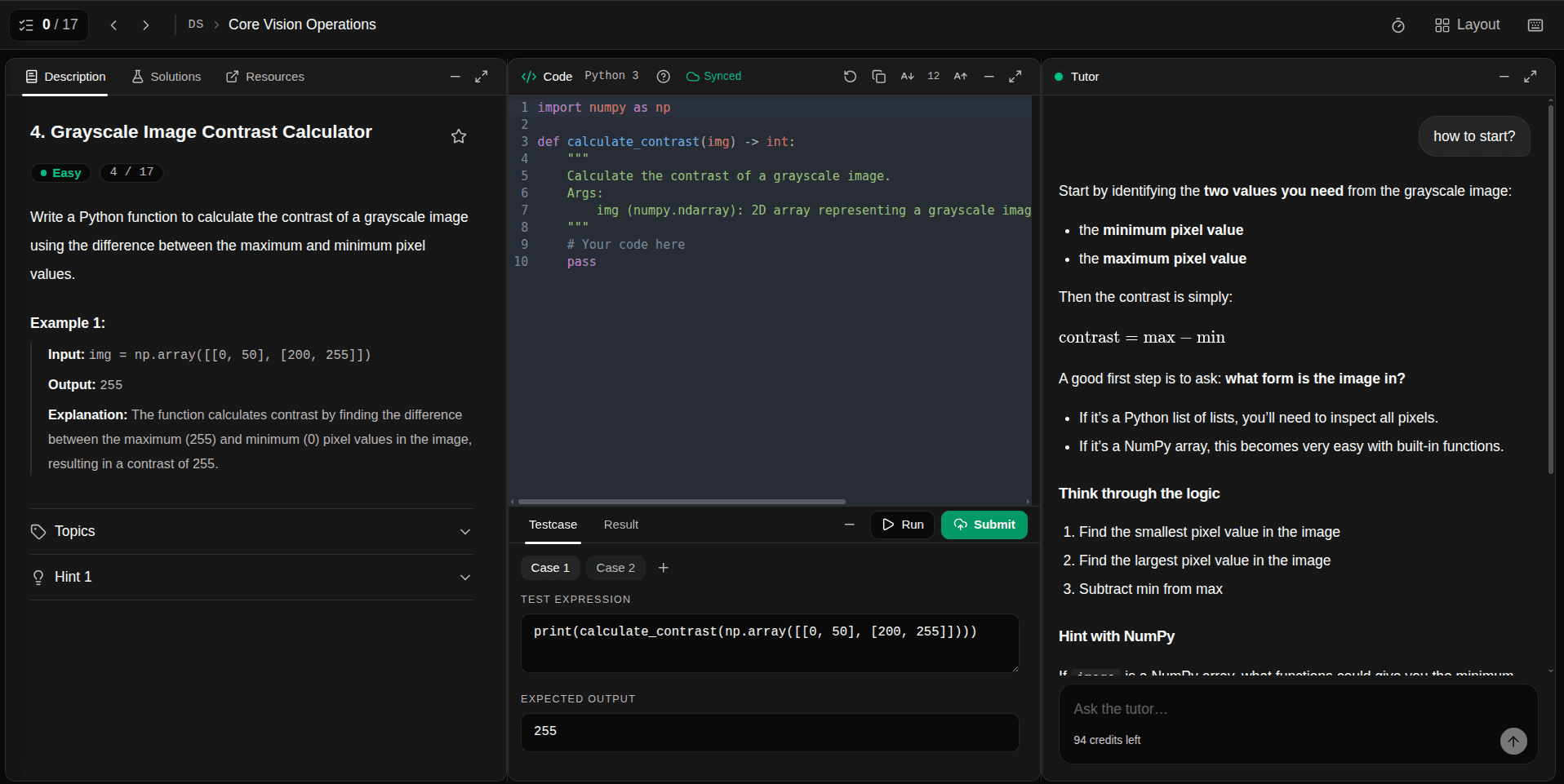This screenshot has height=784, width=1564.
Task: Open the Python 3 language selector
Action: point(611,76)
